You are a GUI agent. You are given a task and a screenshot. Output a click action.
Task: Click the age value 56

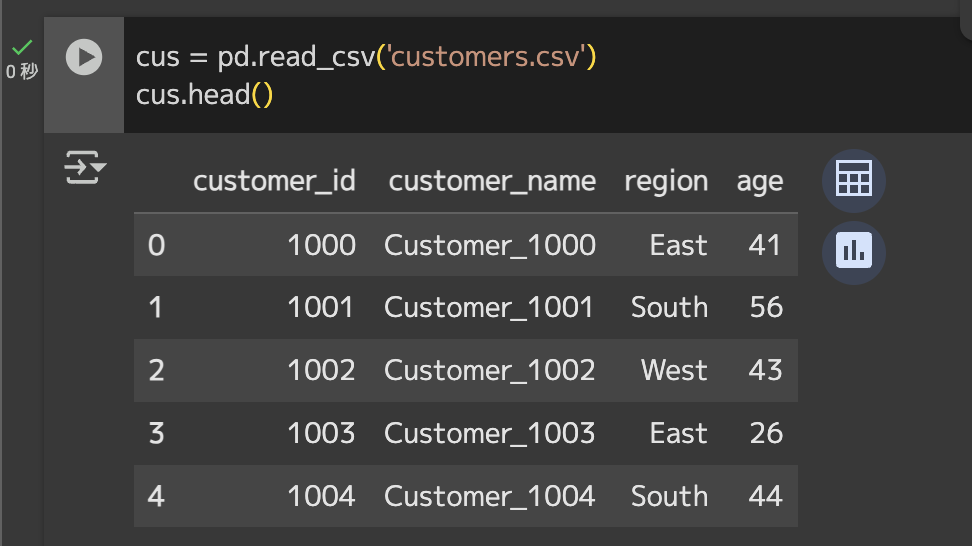tap(766, 307)
